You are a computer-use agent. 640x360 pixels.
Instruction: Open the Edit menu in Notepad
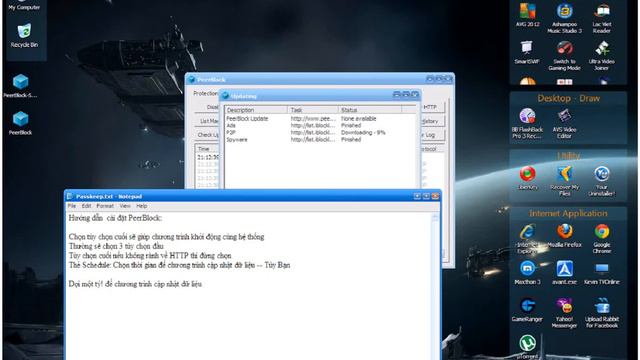click(86, 206)
